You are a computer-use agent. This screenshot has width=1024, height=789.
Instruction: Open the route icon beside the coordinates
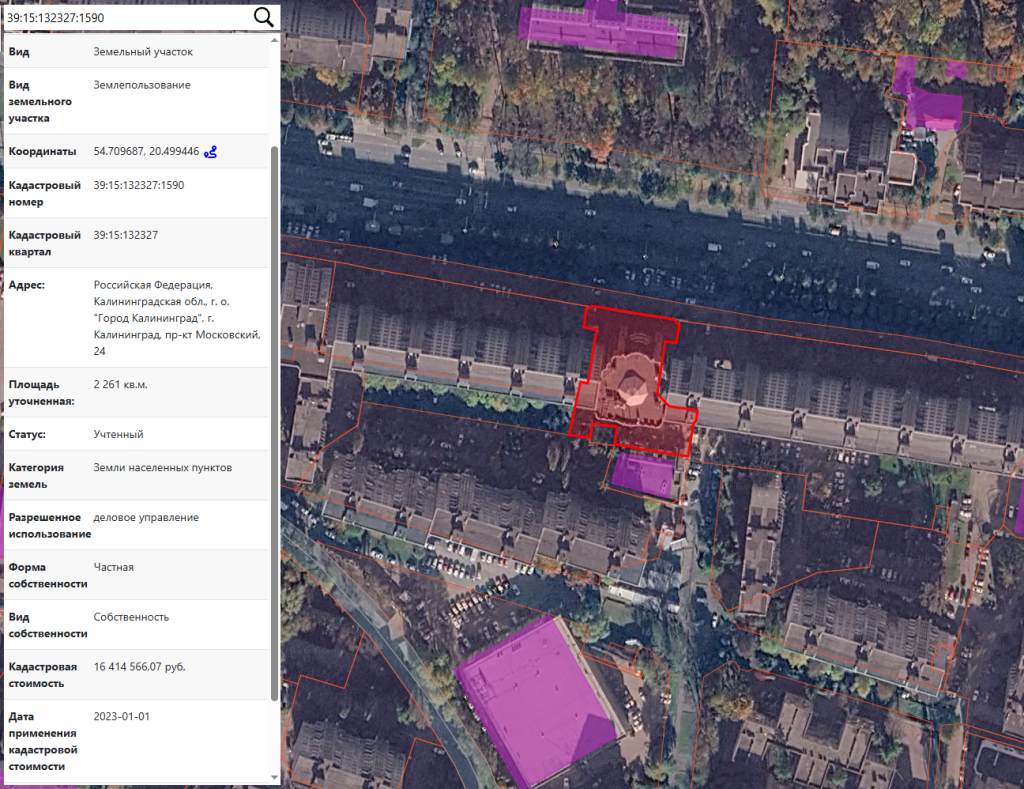[210, 152]
